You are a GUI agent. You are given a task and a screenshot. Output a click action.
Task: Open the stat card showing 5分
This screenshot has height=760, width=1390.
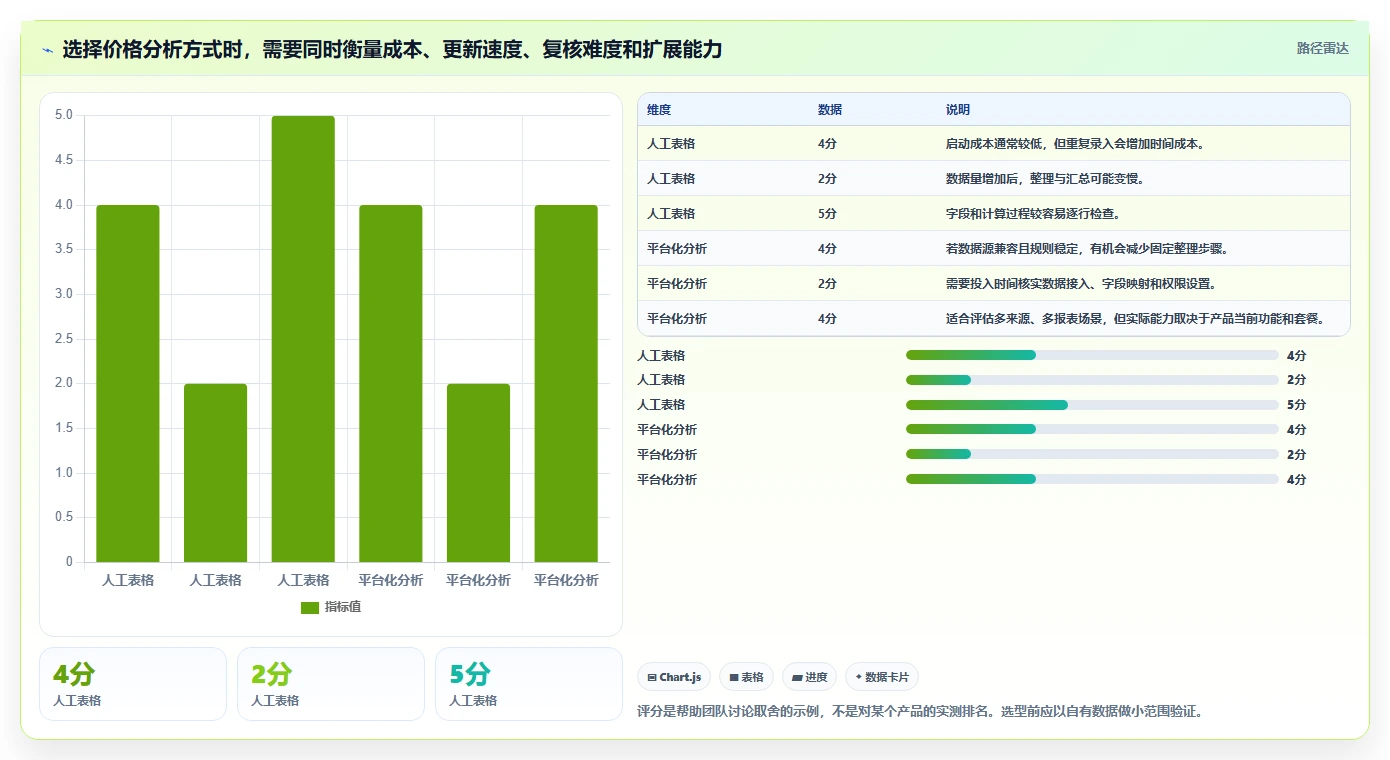pyautogui.click(x=529, y=684)
